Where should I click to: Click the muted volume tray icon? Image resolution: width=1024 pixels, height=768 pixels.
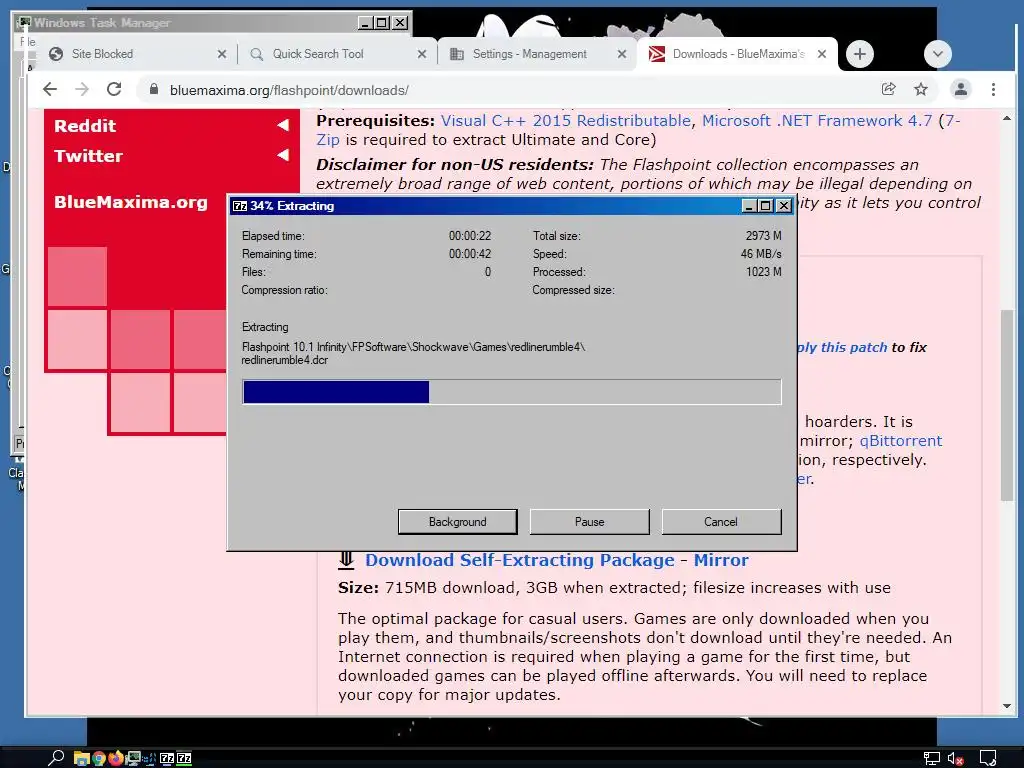955,758
